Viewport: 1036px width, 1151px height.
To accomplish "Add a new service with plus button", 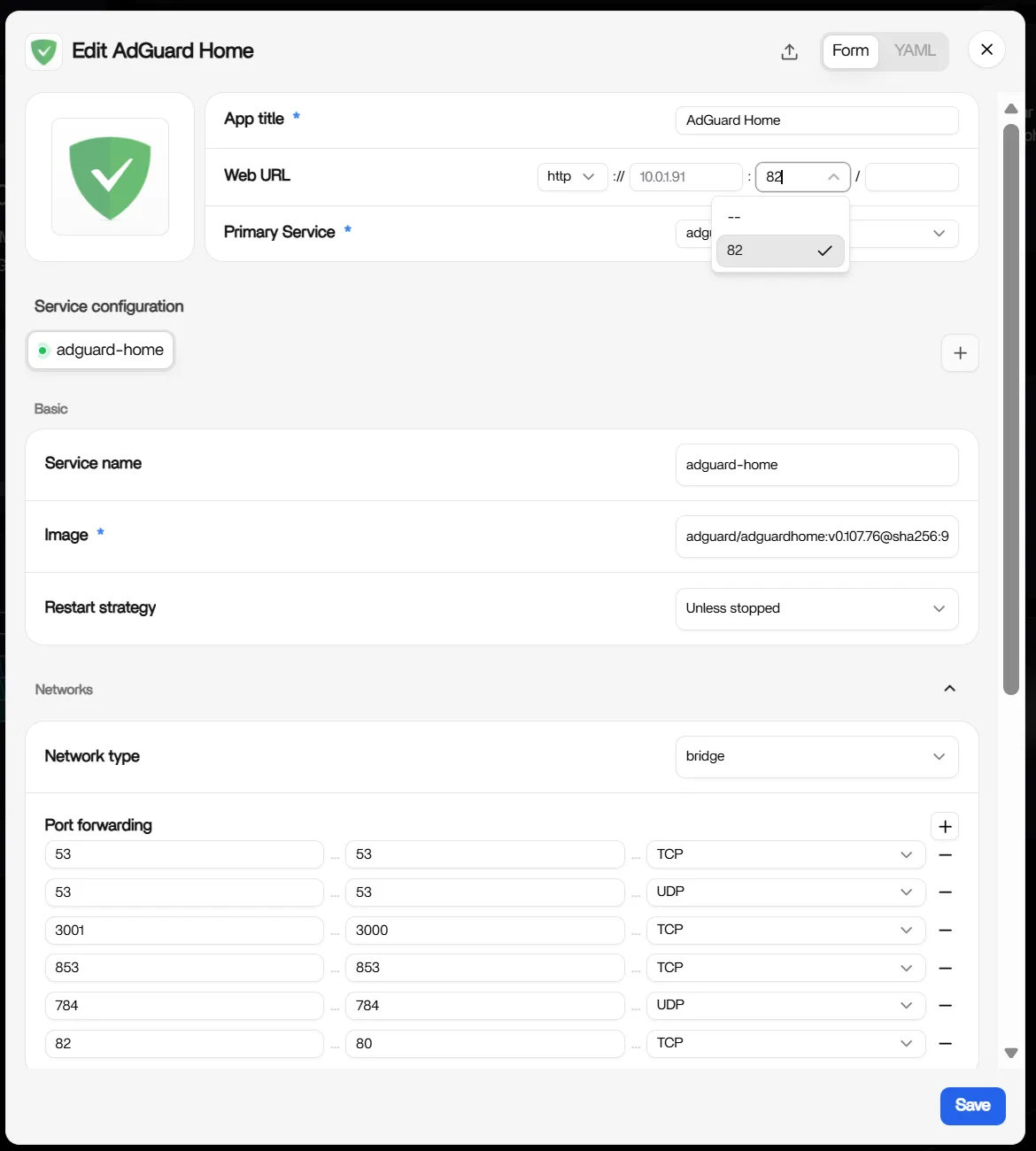I will click(x=960, y=353).
